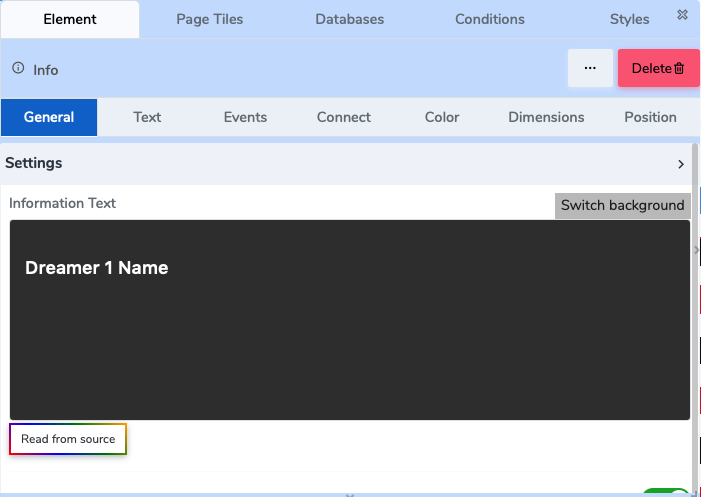The image size is (701, 497).
Task: Click the Read from source button
Action: point(68,439)
